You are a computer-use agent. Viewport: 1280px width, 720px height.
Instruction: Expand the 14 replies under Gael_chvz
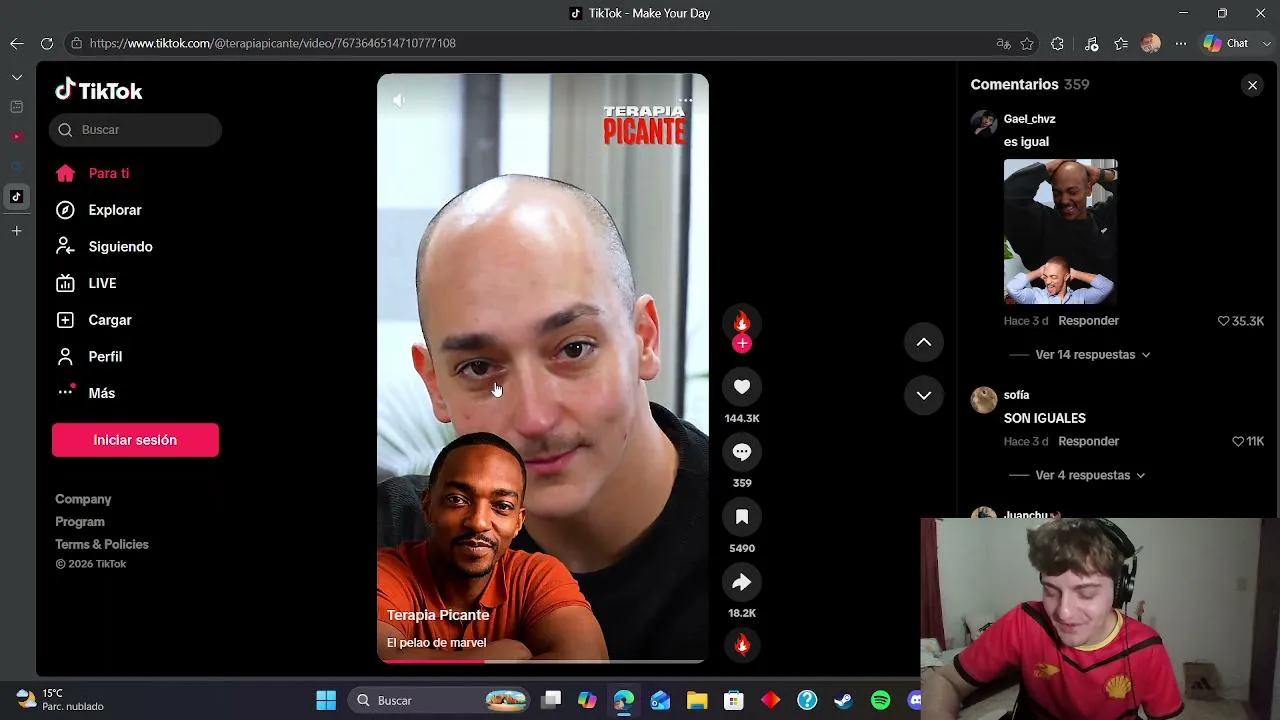click(x=1093, y=355)
